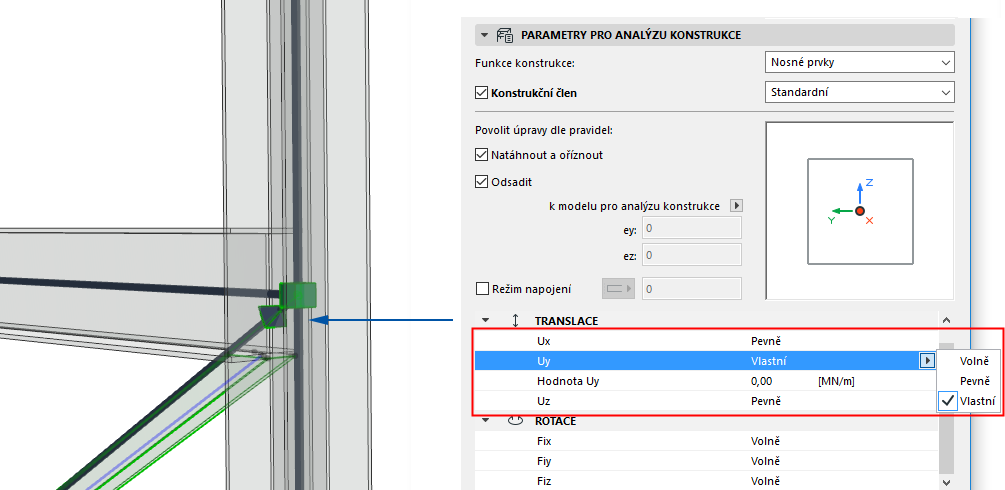Click the Pevně value in the Ux row
This screenshot has width=1005, height=490.
click(x=765, y=341)
